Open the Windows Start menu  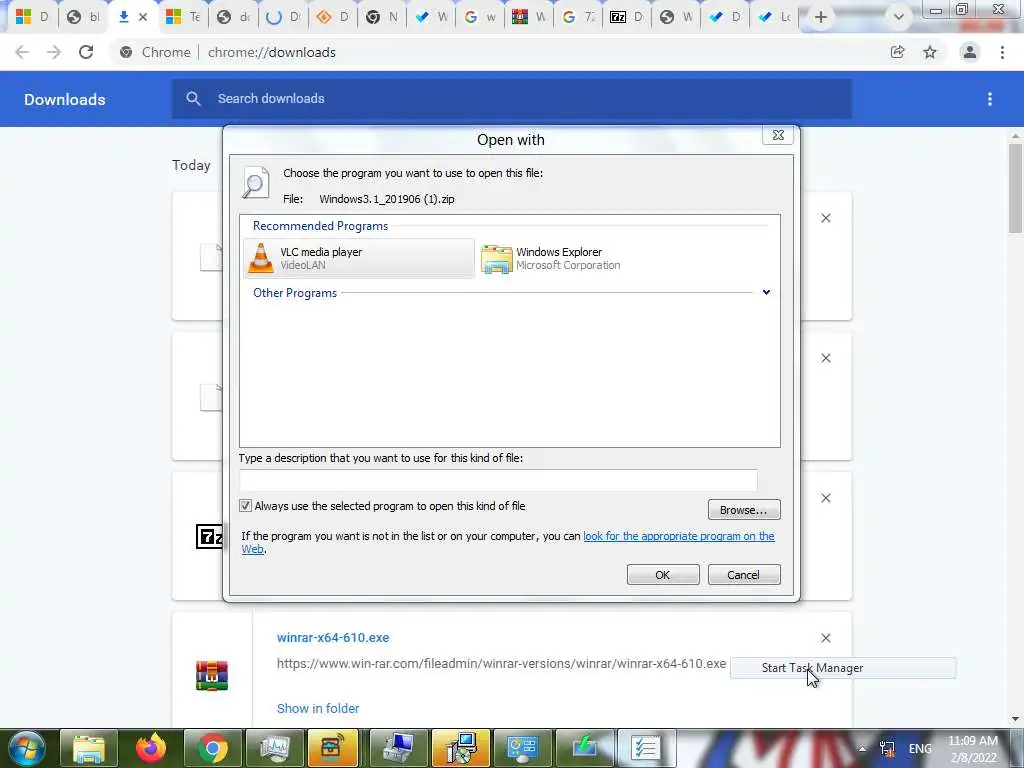(x=27, y=748)
